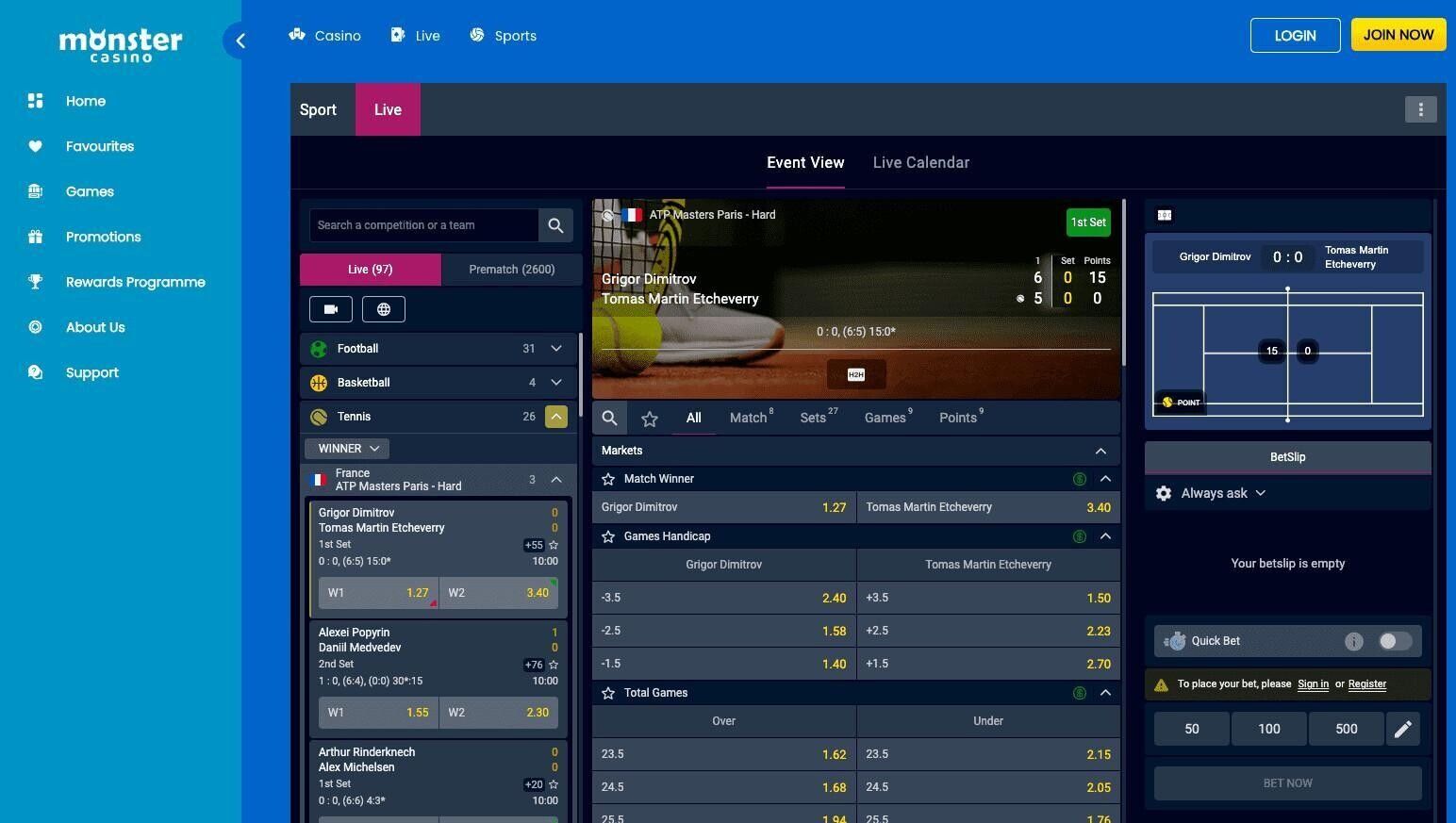Favourite the Total Games market

(608, 693)
